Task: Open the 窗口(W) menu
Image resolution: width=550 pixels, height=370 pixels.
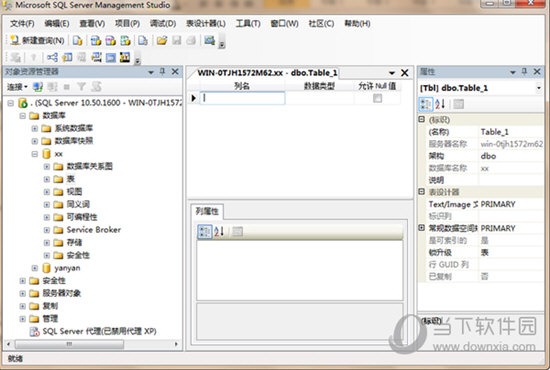Action: coord(284,23)
